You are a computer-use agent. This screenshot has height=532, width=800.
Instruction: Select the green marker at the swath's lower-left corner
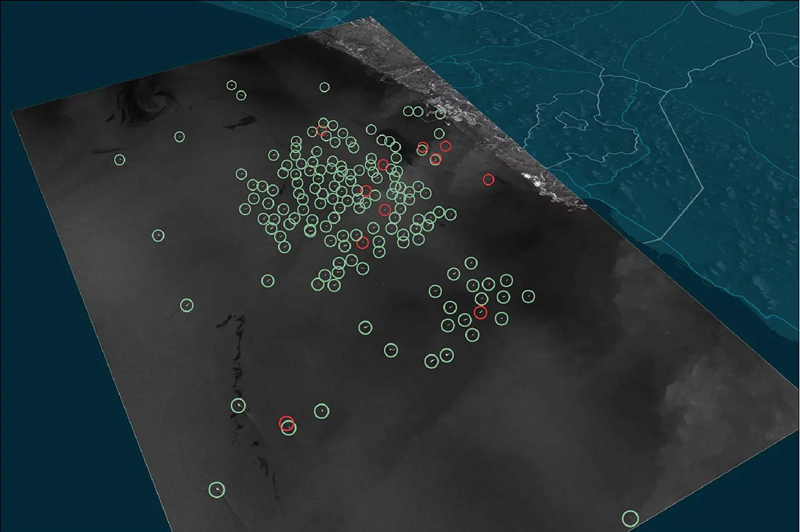click(217, 490)
